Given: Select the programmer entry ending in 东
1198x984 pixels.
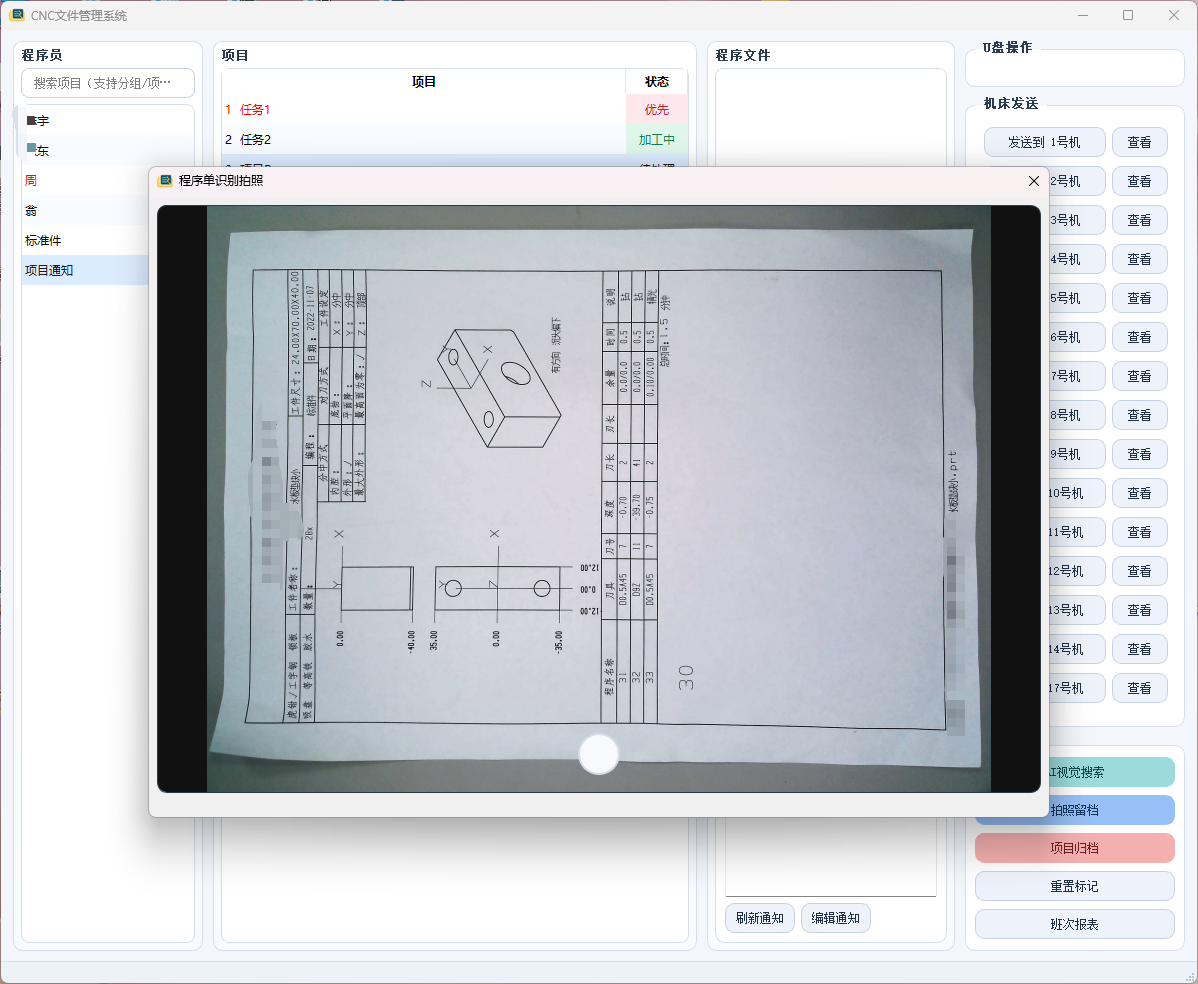Looking at the screenshot, I should tap(108, 151).
